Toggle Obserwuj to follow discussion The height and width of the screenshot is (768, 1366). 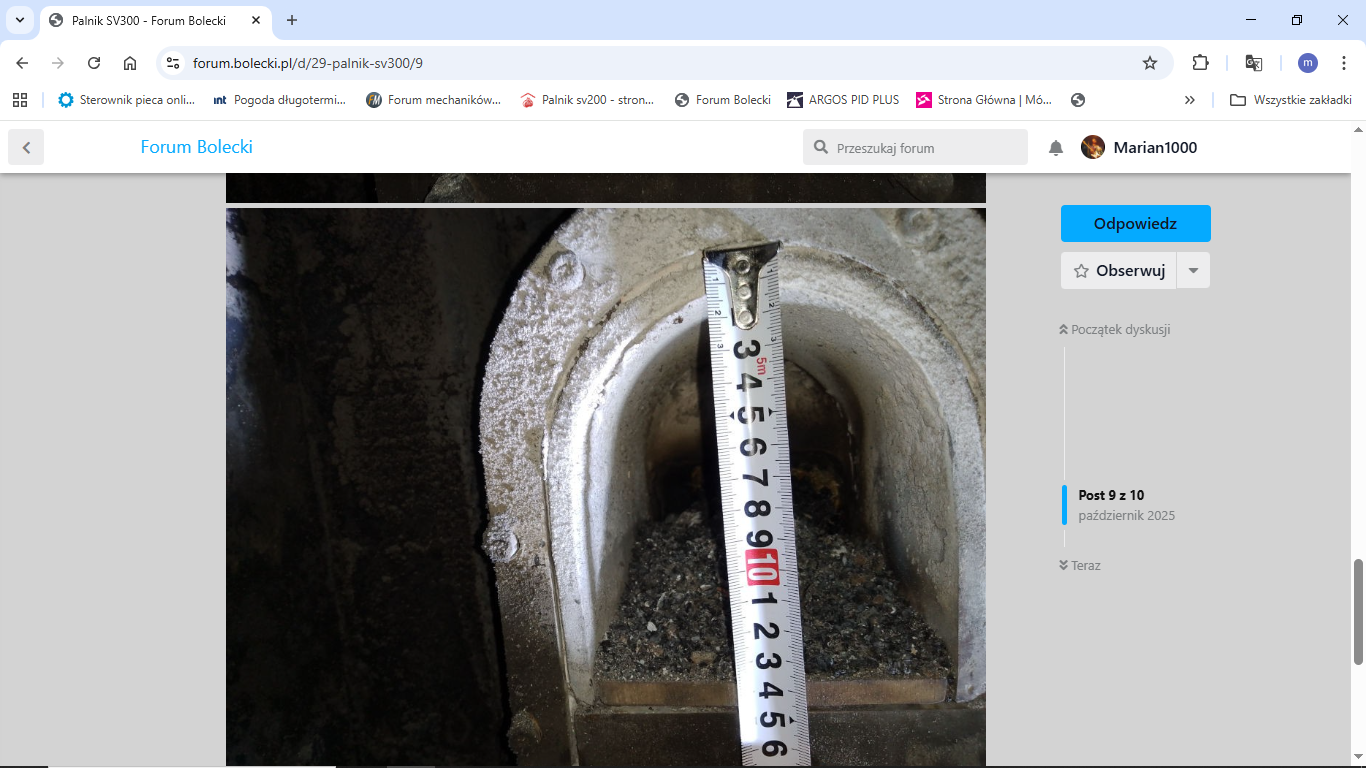tap(1119, 271)
